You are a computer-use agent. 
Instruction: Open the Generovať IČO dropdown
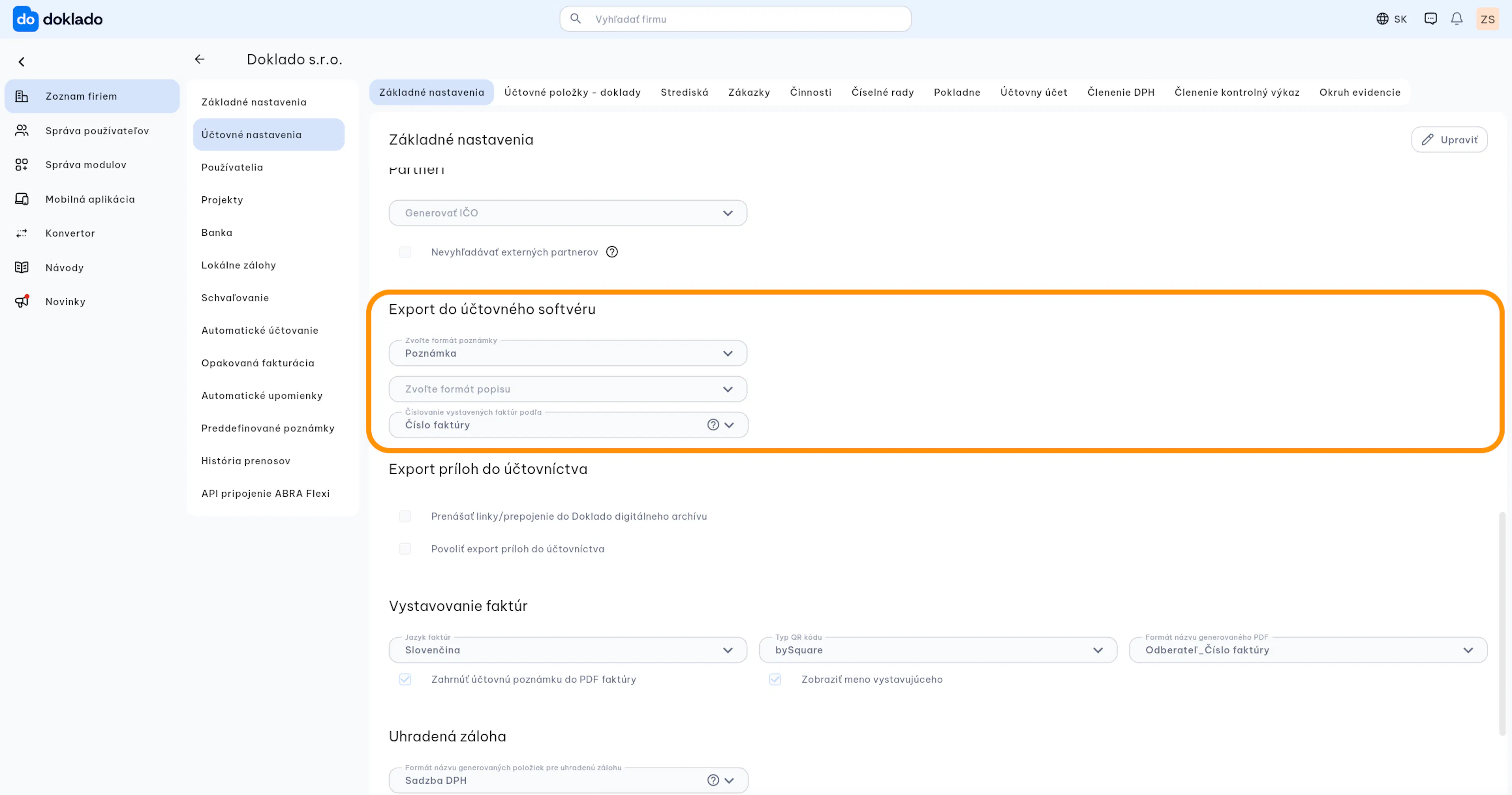point(567,213)
